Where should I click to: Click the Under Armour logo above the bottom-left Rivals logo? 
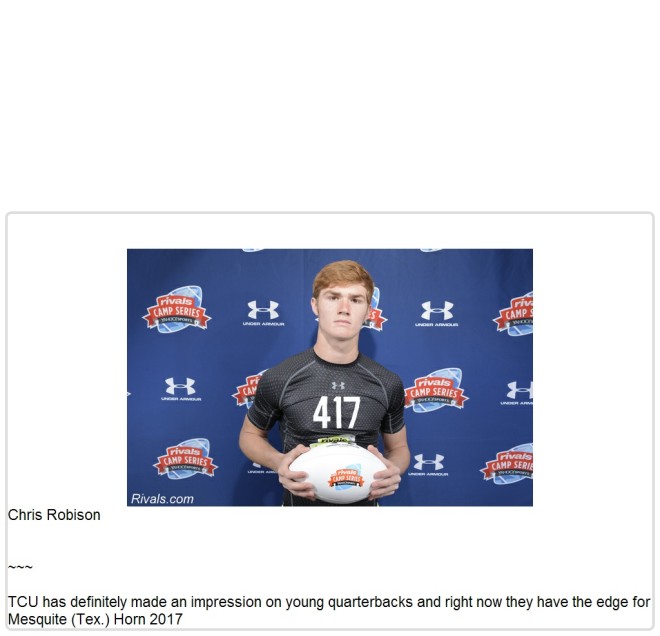(181, 389)
